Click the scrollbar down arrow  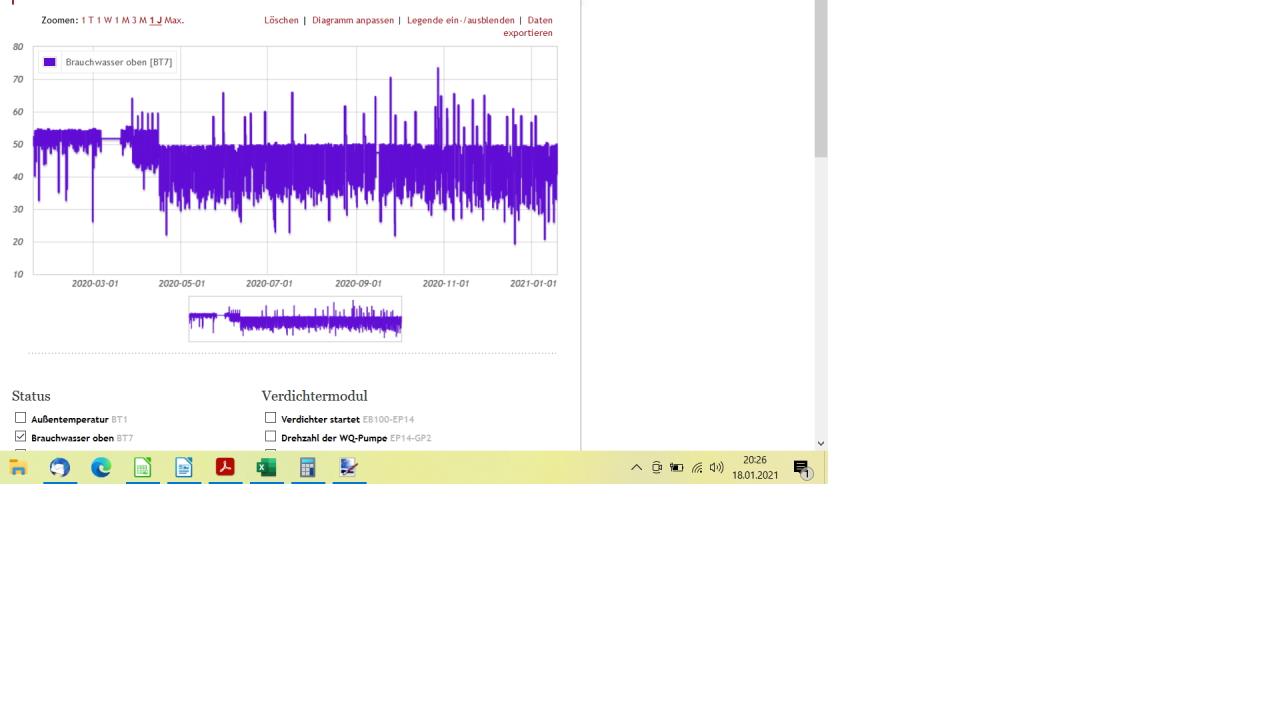(821, 443)
